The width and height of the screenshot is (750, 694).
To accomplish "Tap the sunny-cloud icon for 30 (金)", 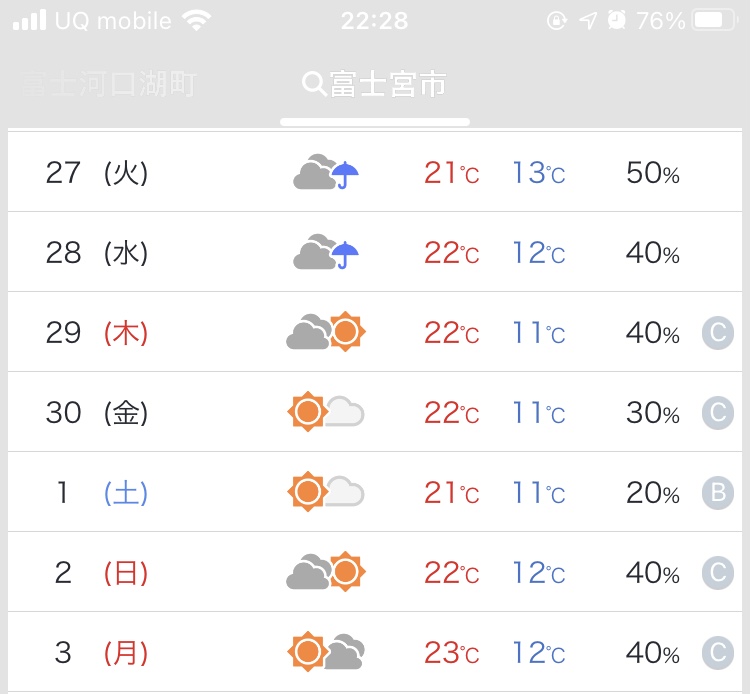I will tap(326, 411).
